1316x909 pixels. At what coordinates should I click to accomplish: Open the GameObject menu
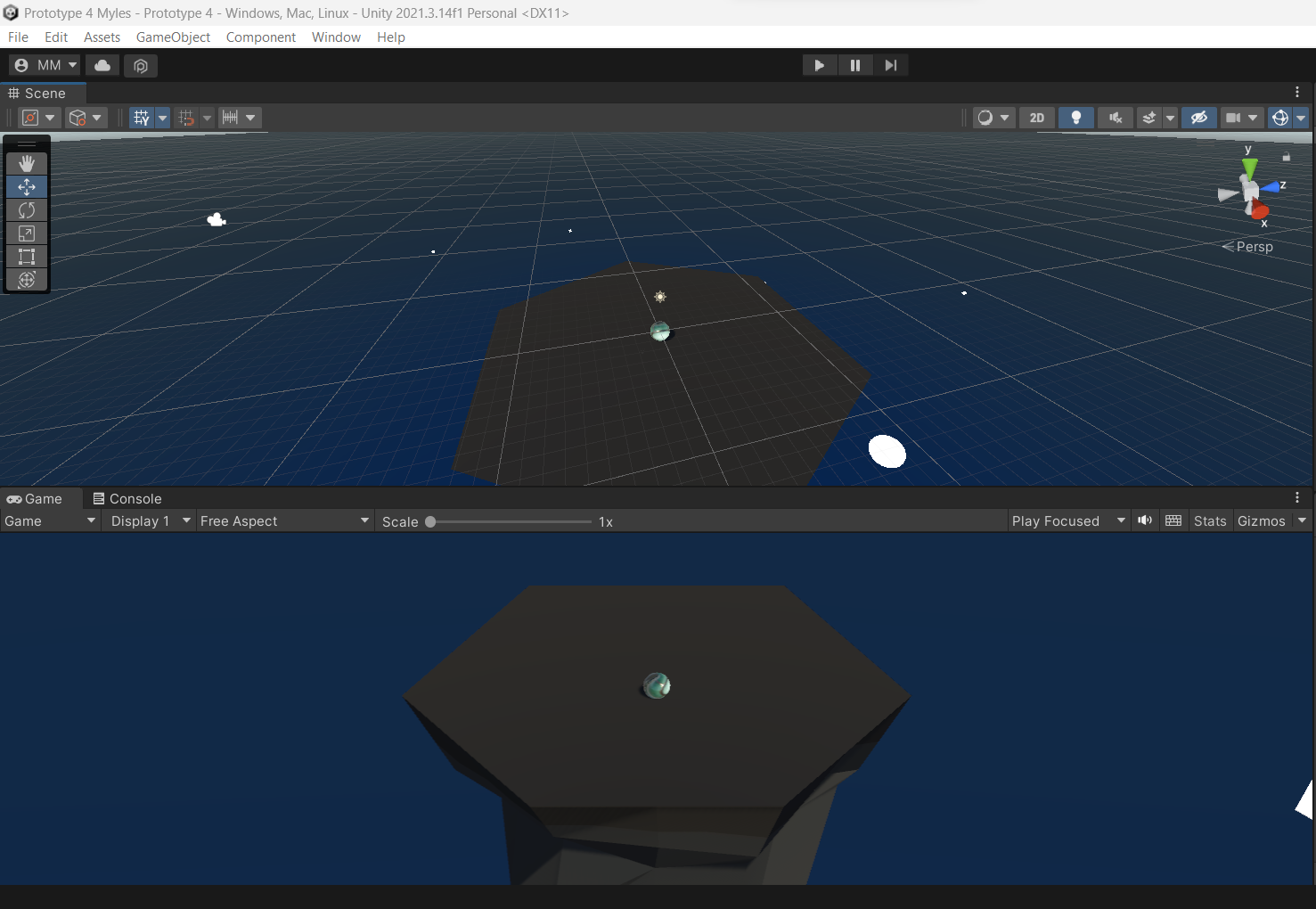173,37
